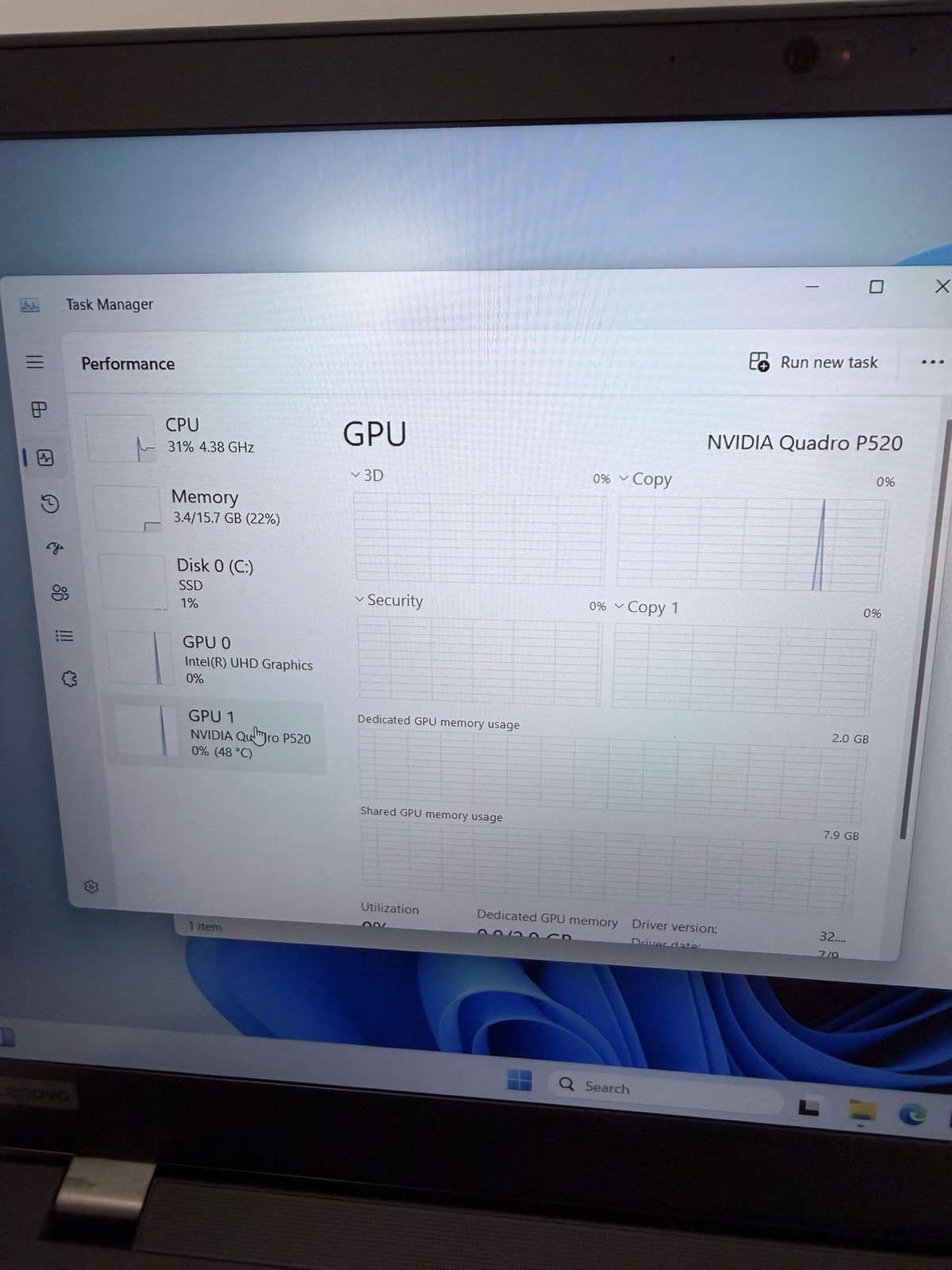
Task: Minimize the Task Manager window
Action: click(812, 286)
